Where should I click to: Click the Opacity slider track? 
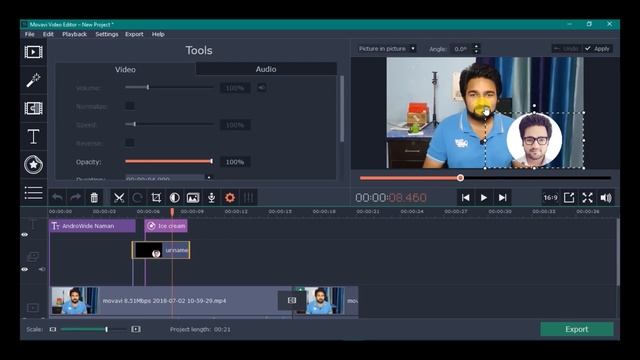[x=169, y=161]
